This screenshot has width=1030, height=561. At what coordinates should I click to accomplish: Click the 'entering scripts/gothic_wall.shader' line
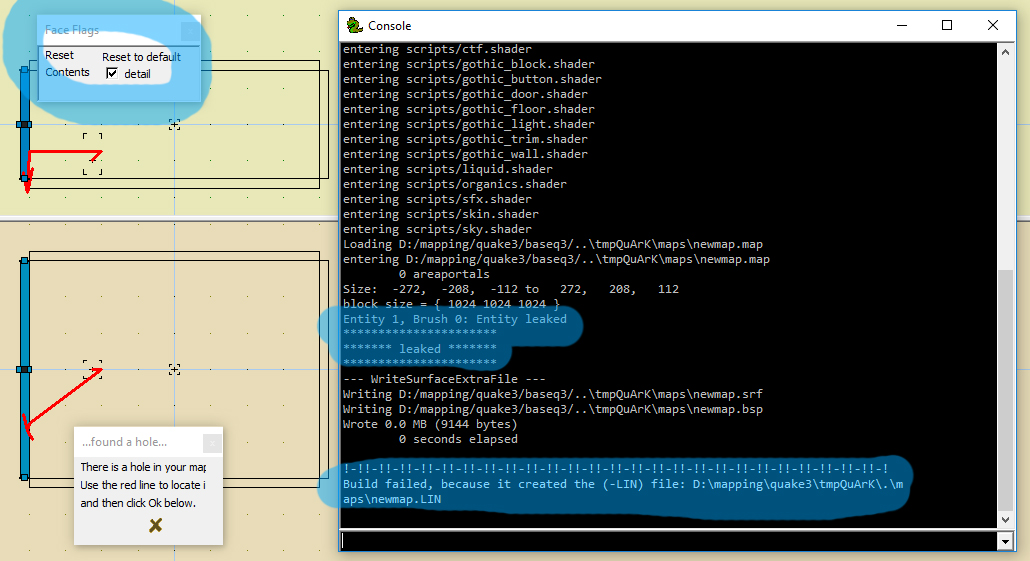[465, 154]
